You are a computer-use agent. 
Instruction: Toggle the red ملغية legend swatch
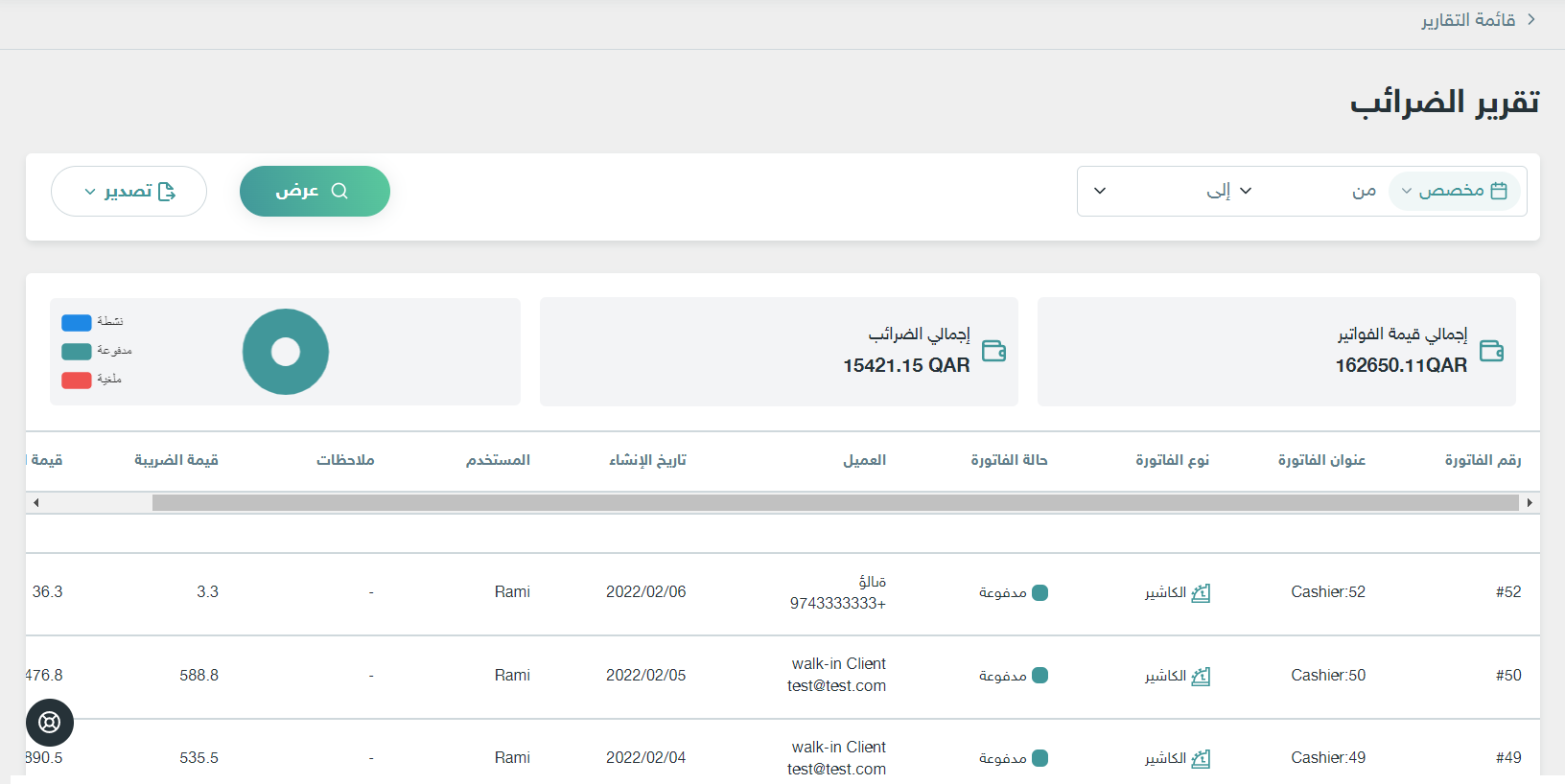pos(77,380)
